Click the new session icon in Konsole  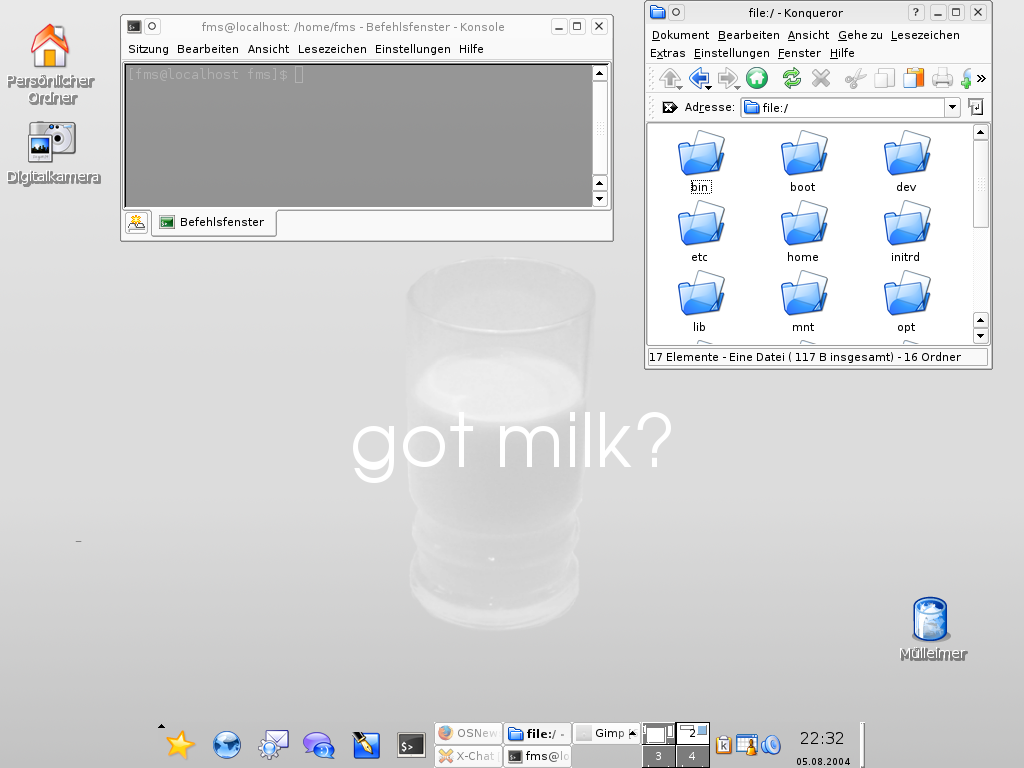(136, 223)
